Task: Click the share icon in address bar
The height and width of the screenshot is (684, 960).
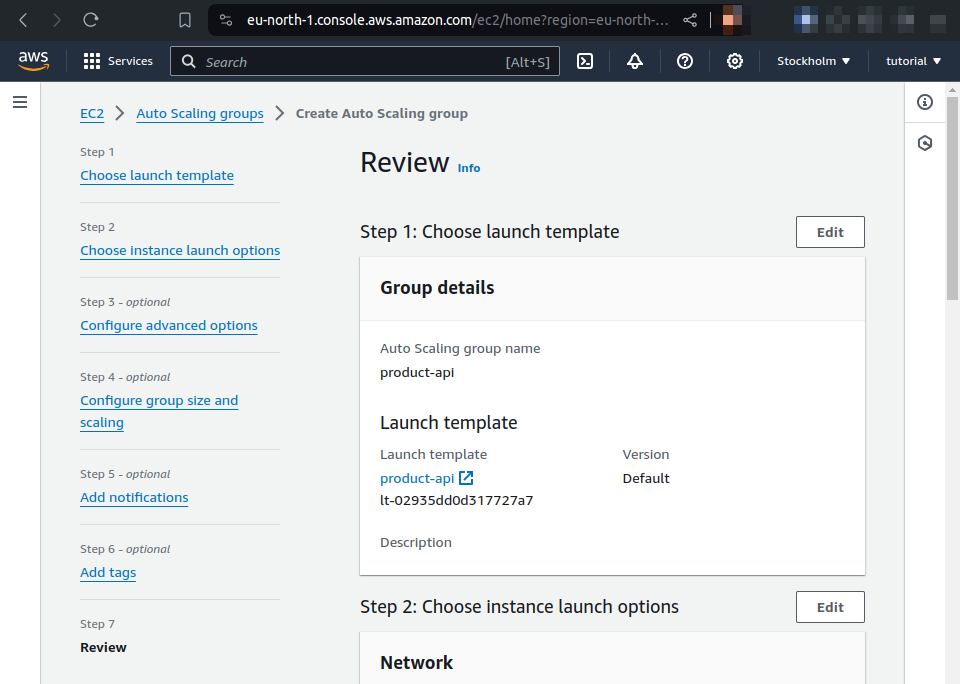Action: [x=690, y=20]
